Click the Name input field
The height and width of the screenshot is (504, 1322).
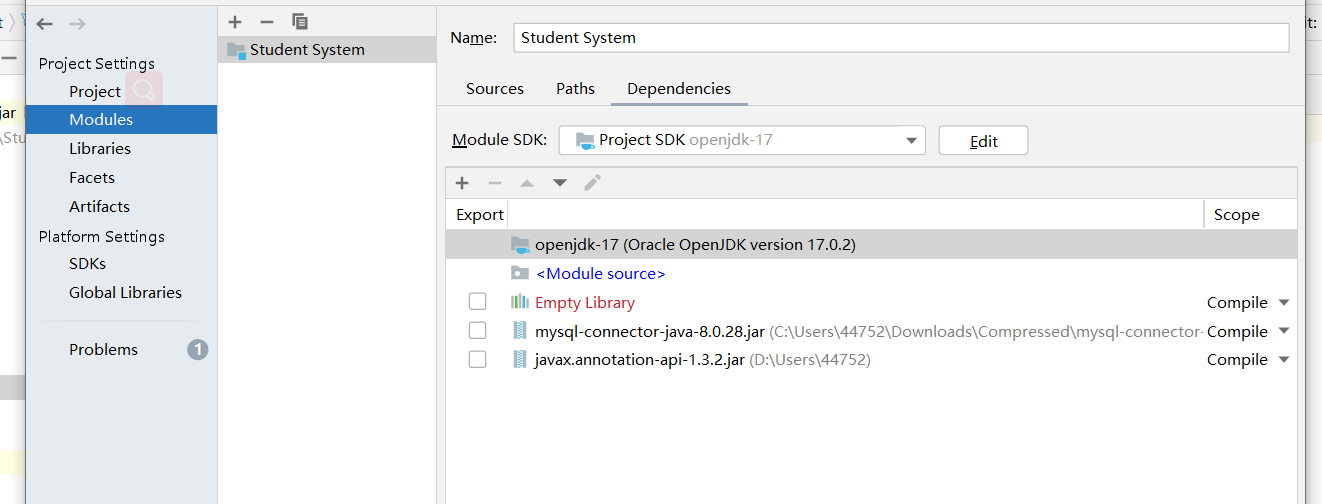point(901,38)
